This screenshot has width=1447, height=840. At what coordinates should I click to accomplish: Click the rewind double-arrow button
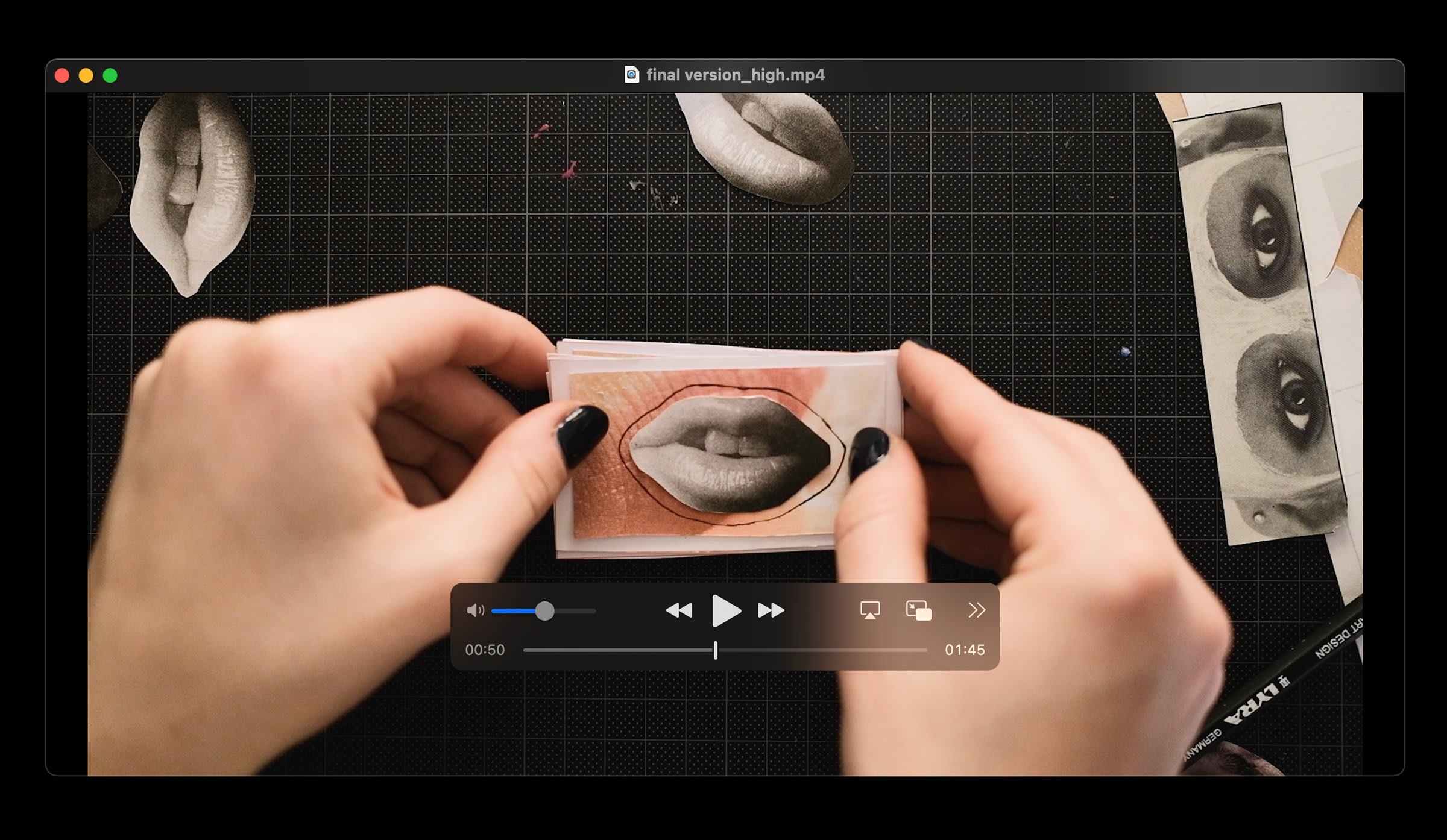[679, 610]
